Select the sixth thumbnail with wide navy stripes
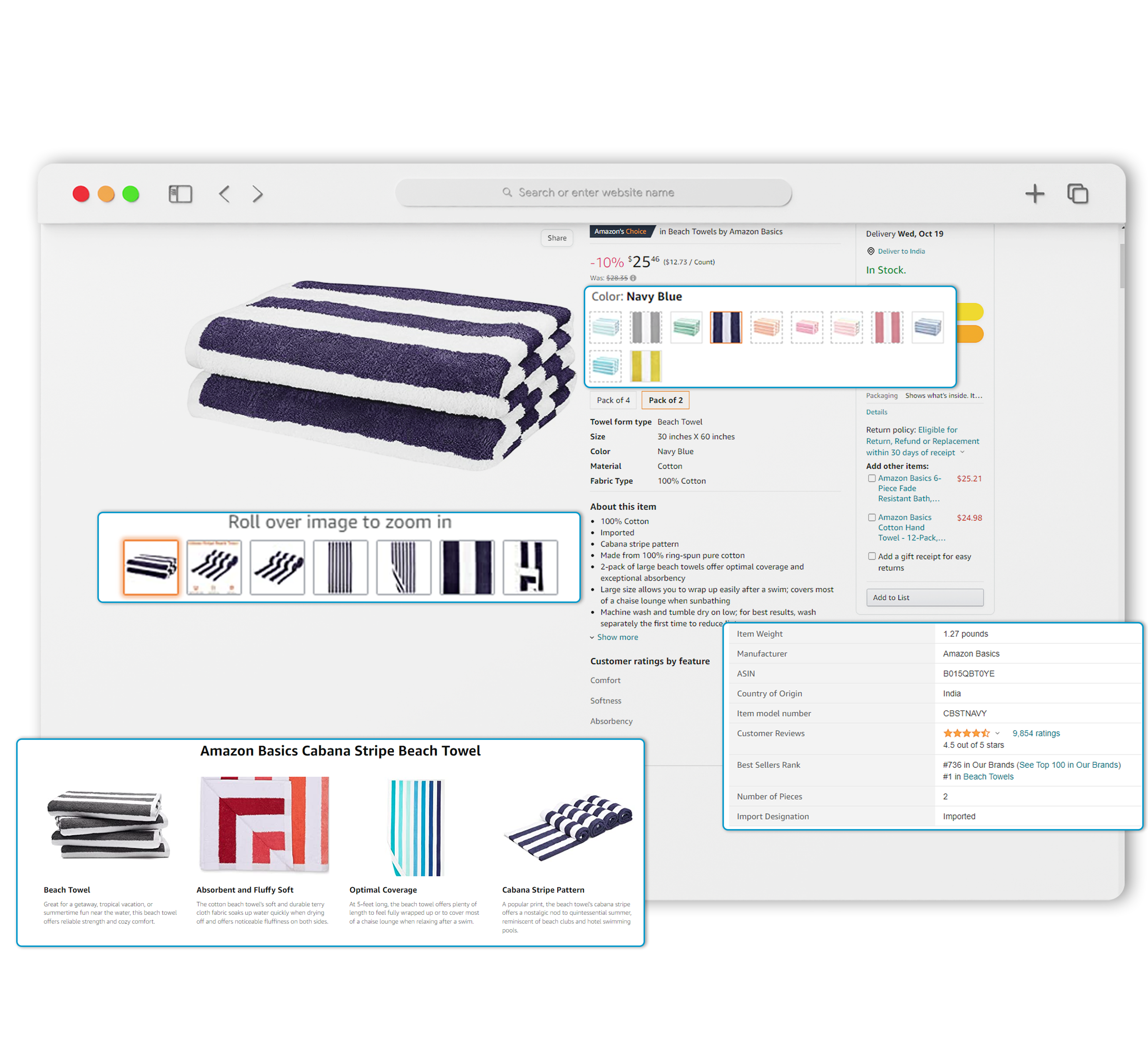The width and height of the screenshot is (1148, 1061). click(467, 567)
